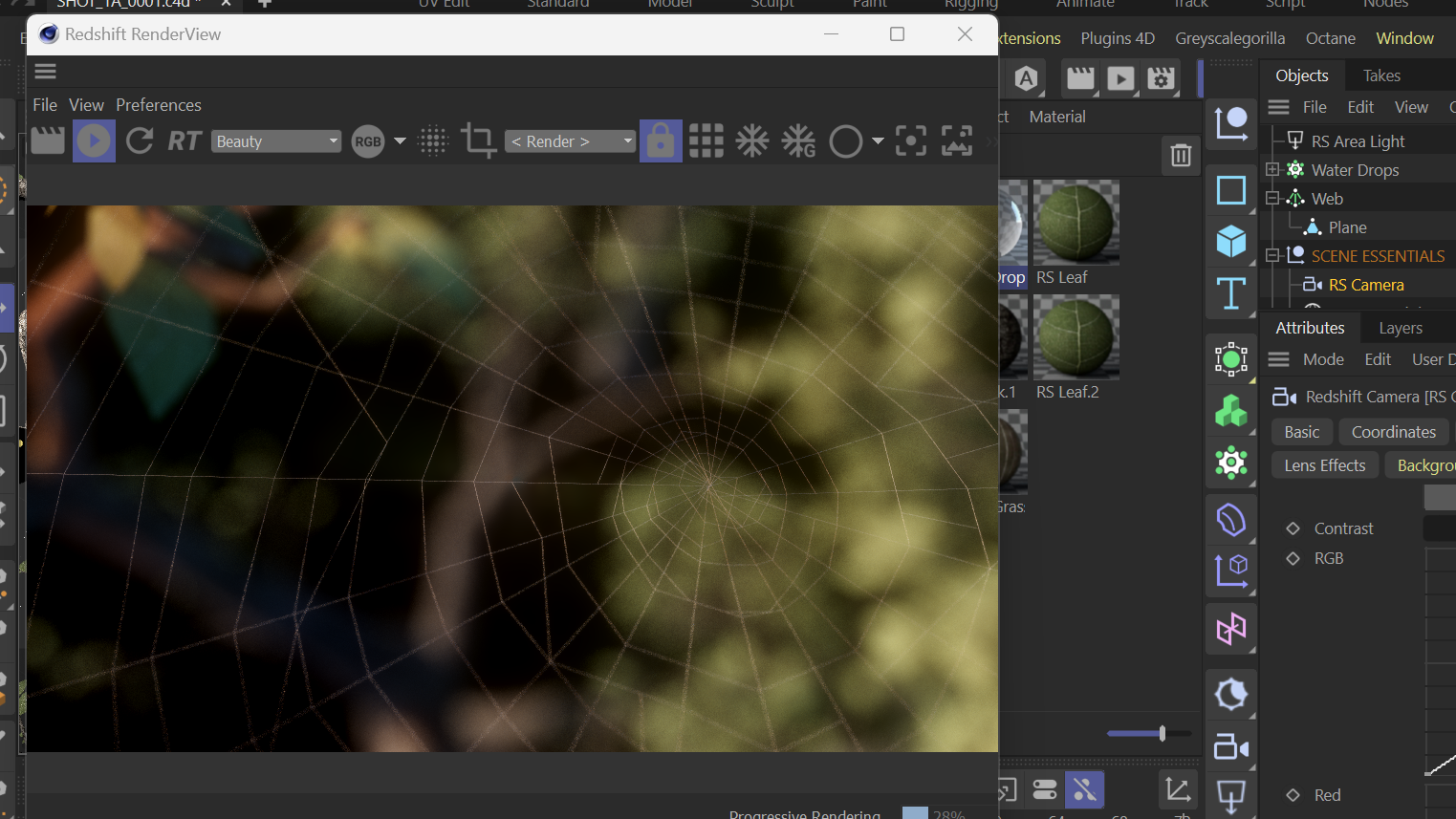
Task: Click the snowflake G freeze geometry icon
Action: (798, 141)
